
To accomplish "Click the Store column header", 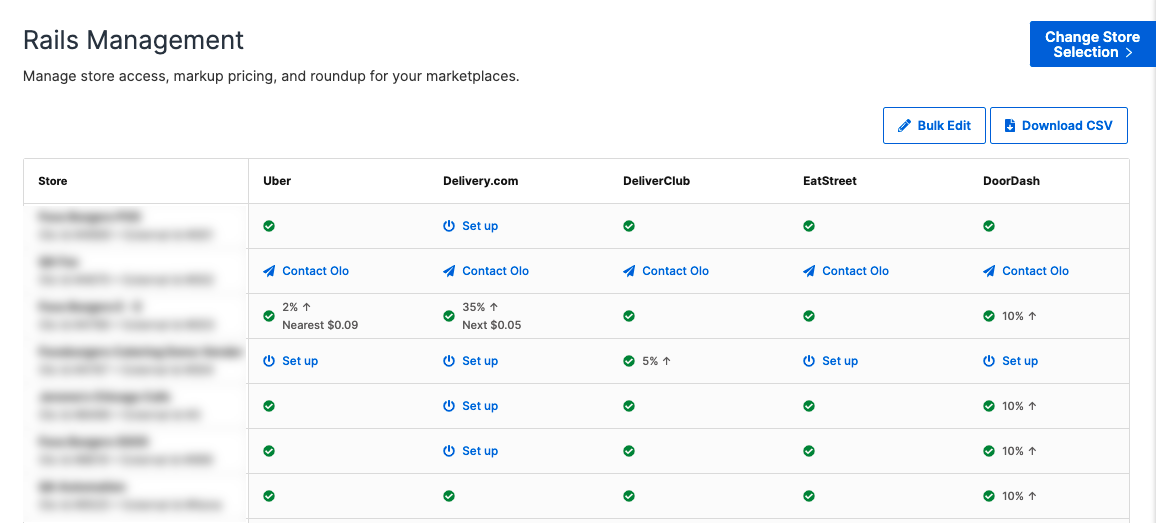I will pyautogui.click(x=53, y=181).
